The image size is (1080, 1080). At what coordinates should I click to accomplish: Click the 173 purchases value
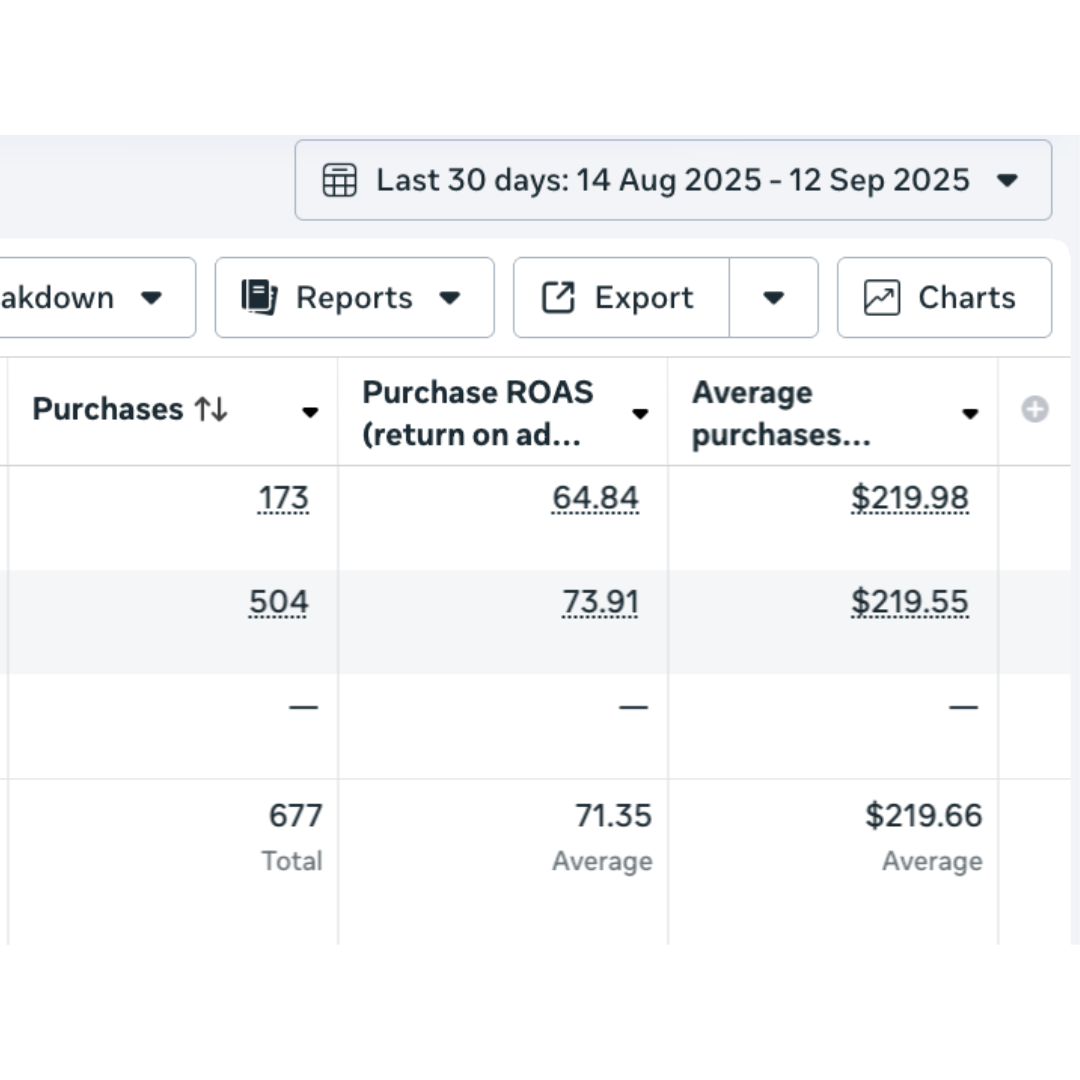(x=283, y=498)
